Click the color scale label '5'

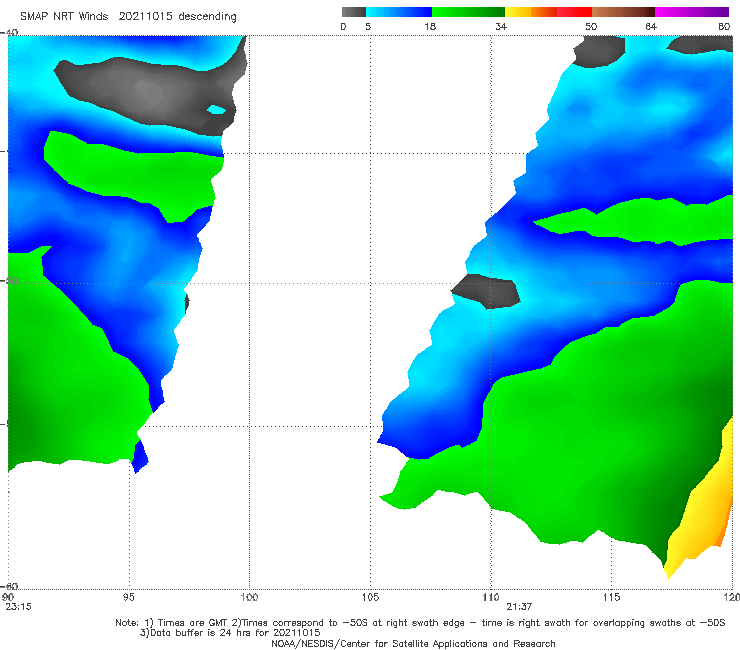[x=368, y=26]
